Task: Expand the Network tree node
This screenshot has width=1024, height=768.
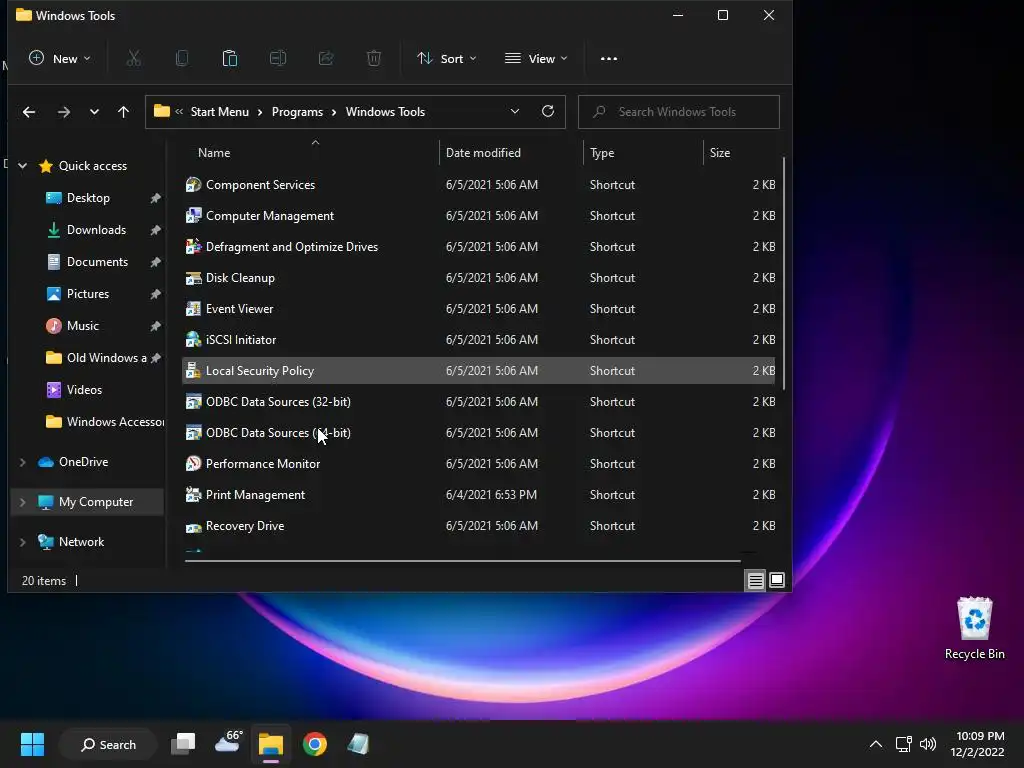Action: coord(23,541)
